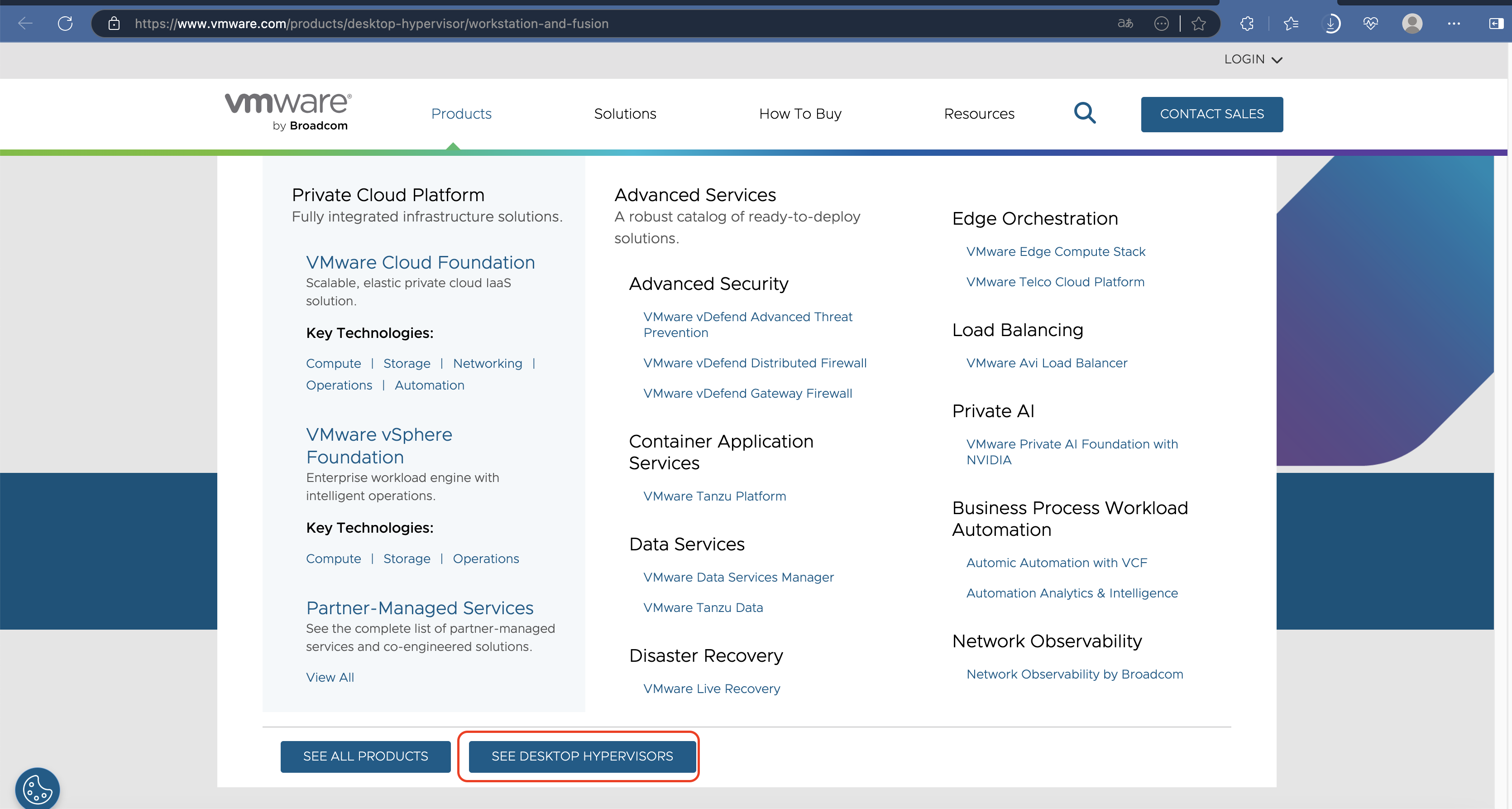Screen dimensions: 1512x809
Task: Open Automic Automation with VCF
Action: pyautogui.click(x=1057, y=562)
